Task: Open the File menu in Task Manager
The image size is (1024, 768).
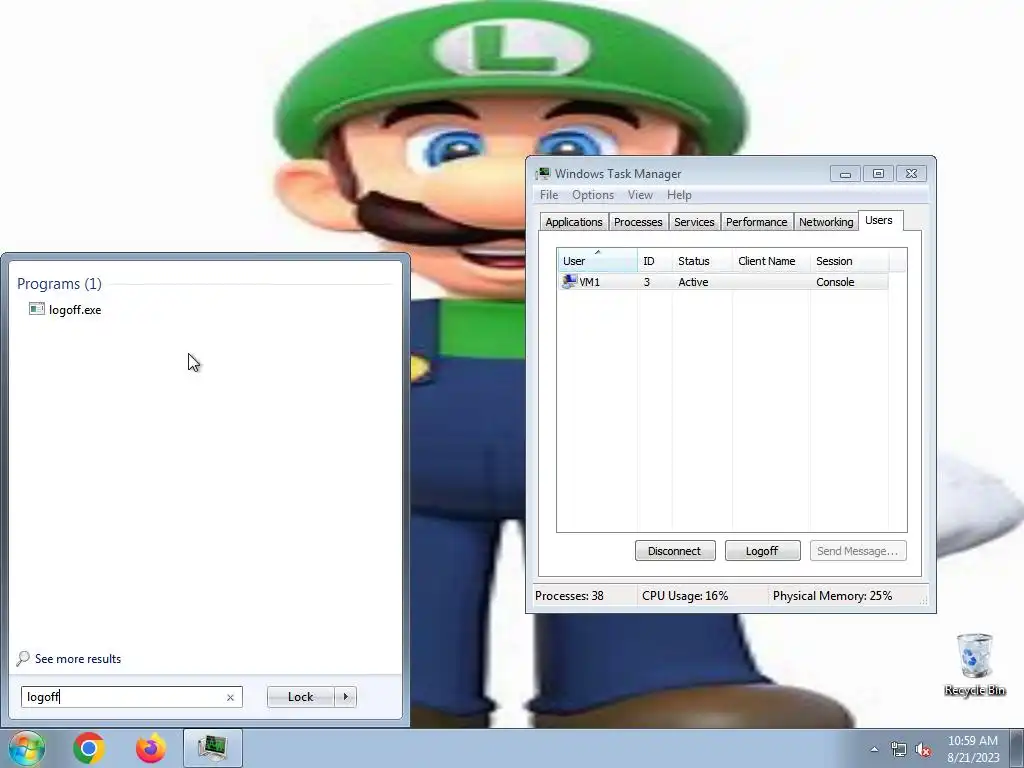Action: pyautogui.click(x=549, y=195)
